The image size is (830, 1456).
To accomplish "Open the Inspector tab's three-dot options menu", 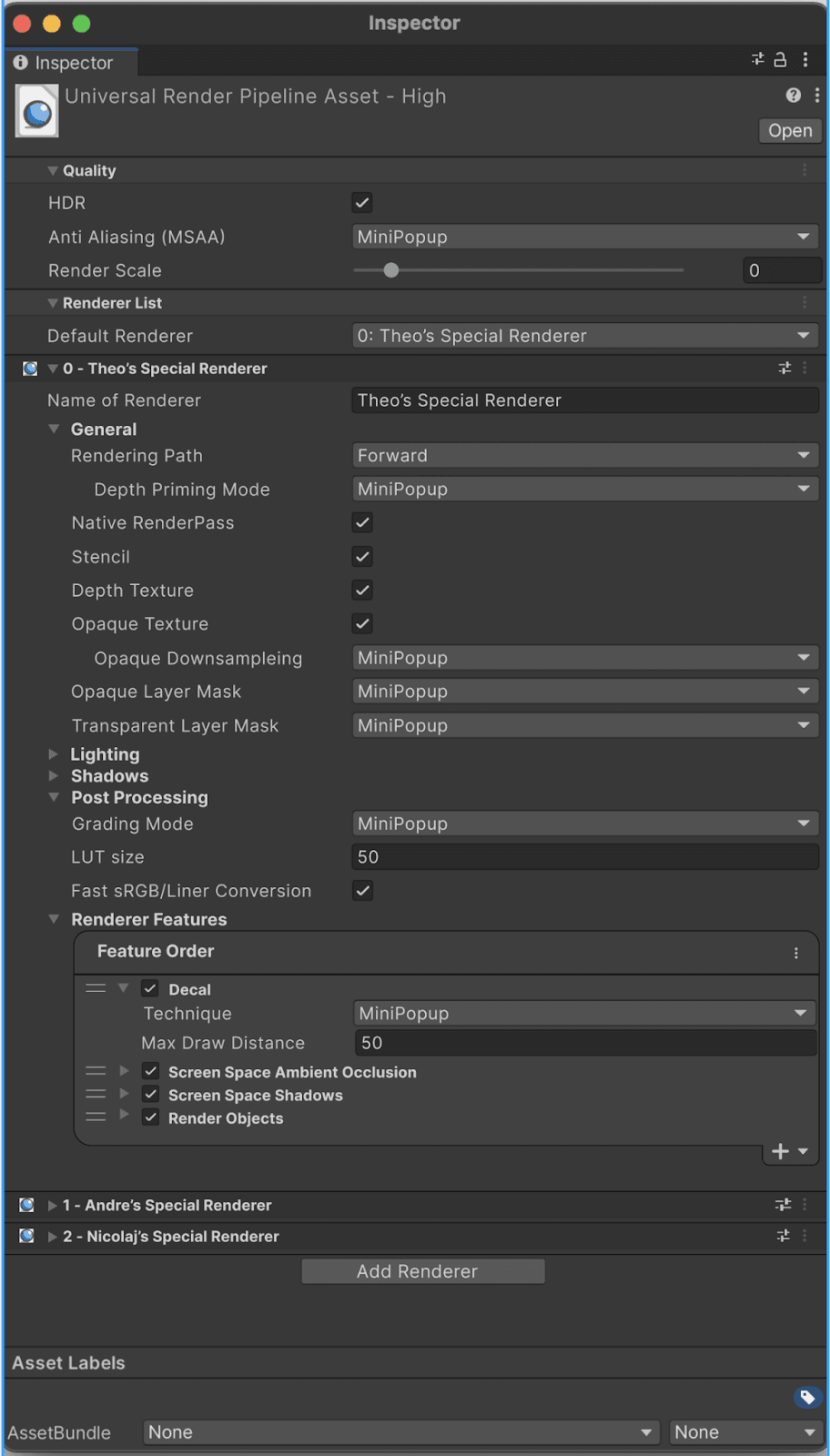I will click(x=805, y=60).
